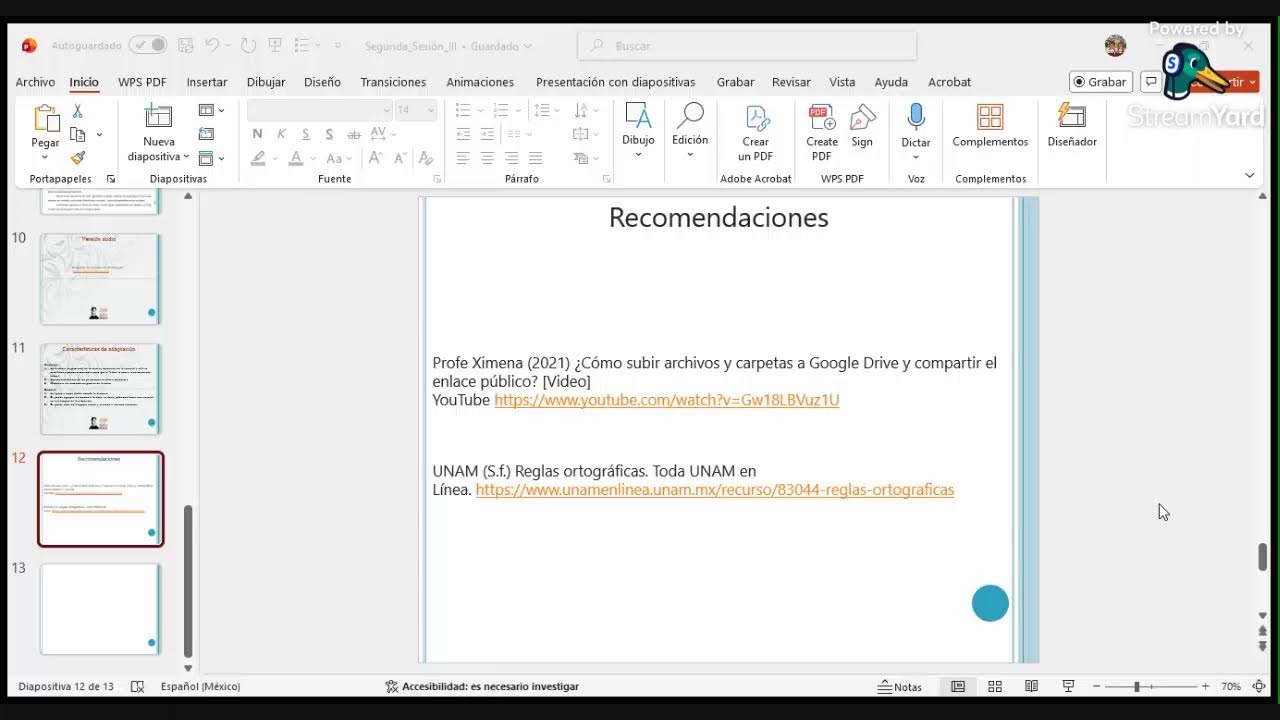Viewport: 1280px width, 720px height.
Task: Clear all formatting with the eraser A icon
Action: [426, 158]
